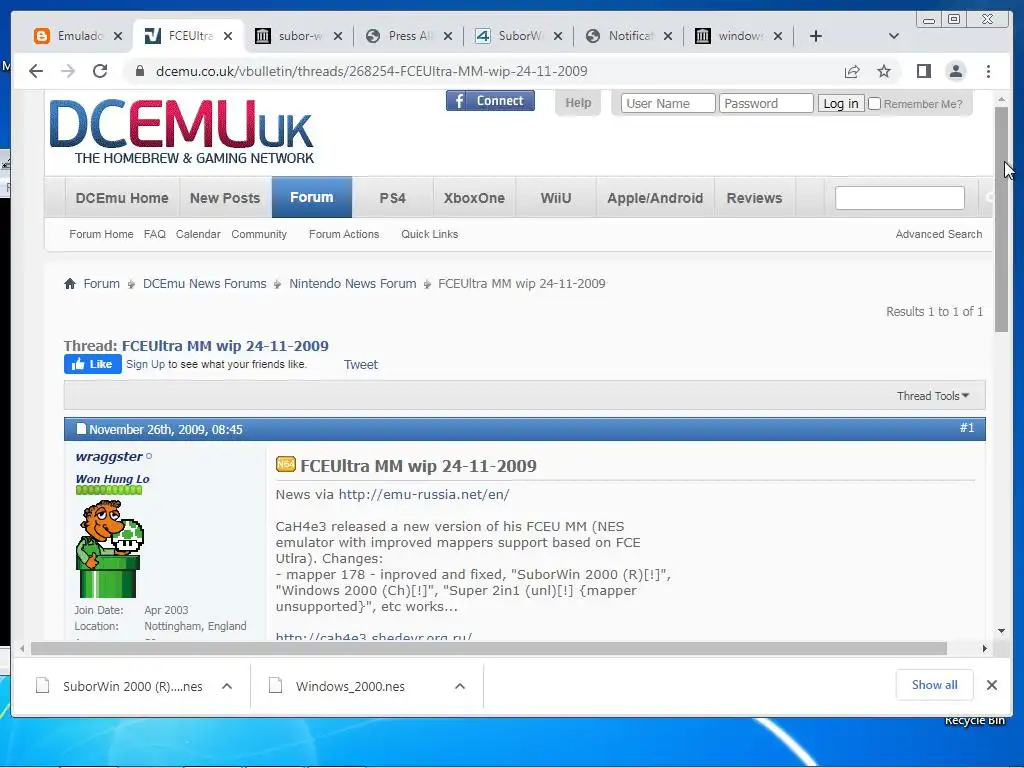Open the Calendar link
This screenshot has width=1024, height=768.
[x=198, y=234]
